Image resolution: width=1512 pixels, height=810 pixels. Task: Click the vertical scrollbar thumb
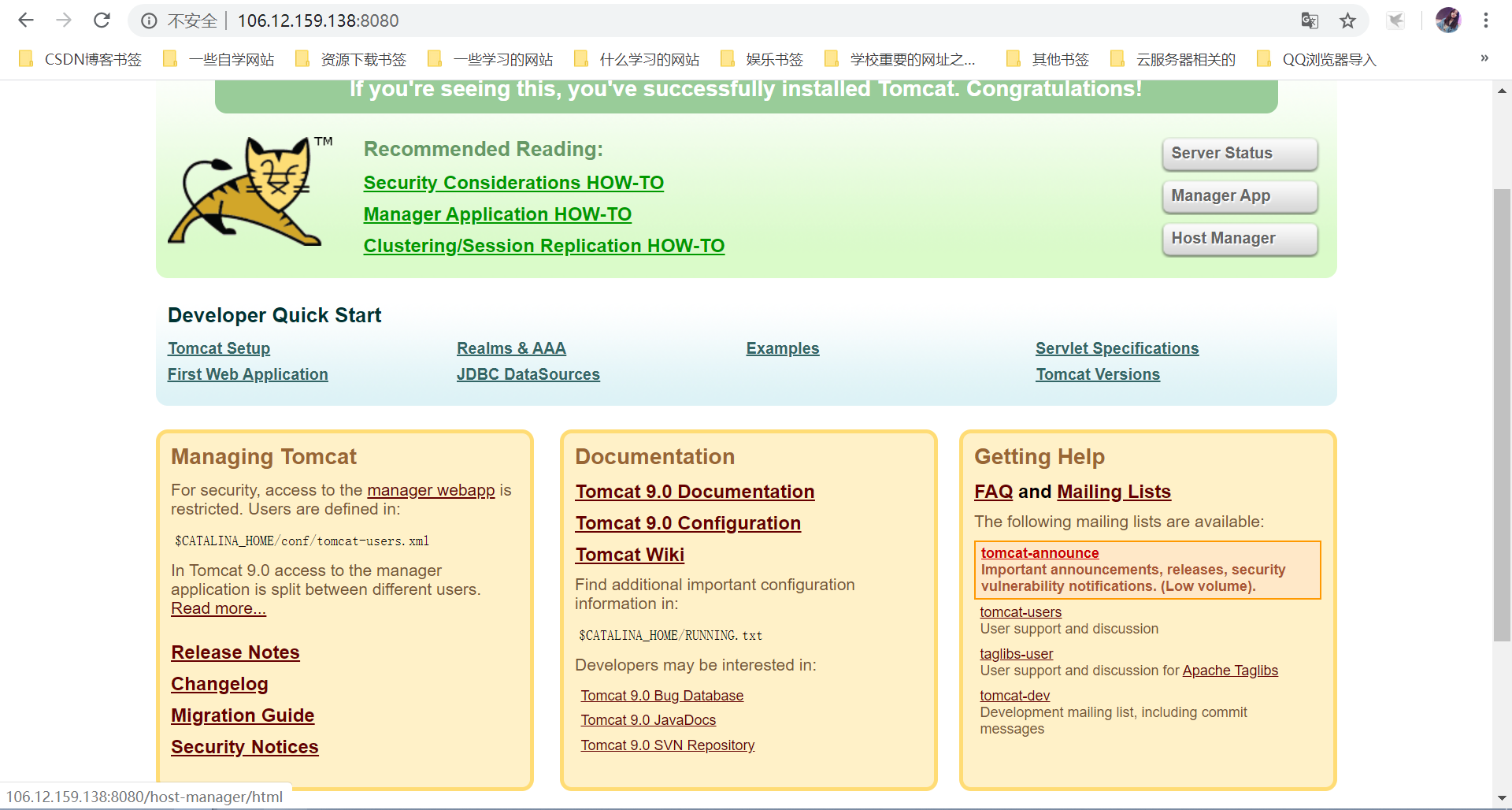point(1502,415)
